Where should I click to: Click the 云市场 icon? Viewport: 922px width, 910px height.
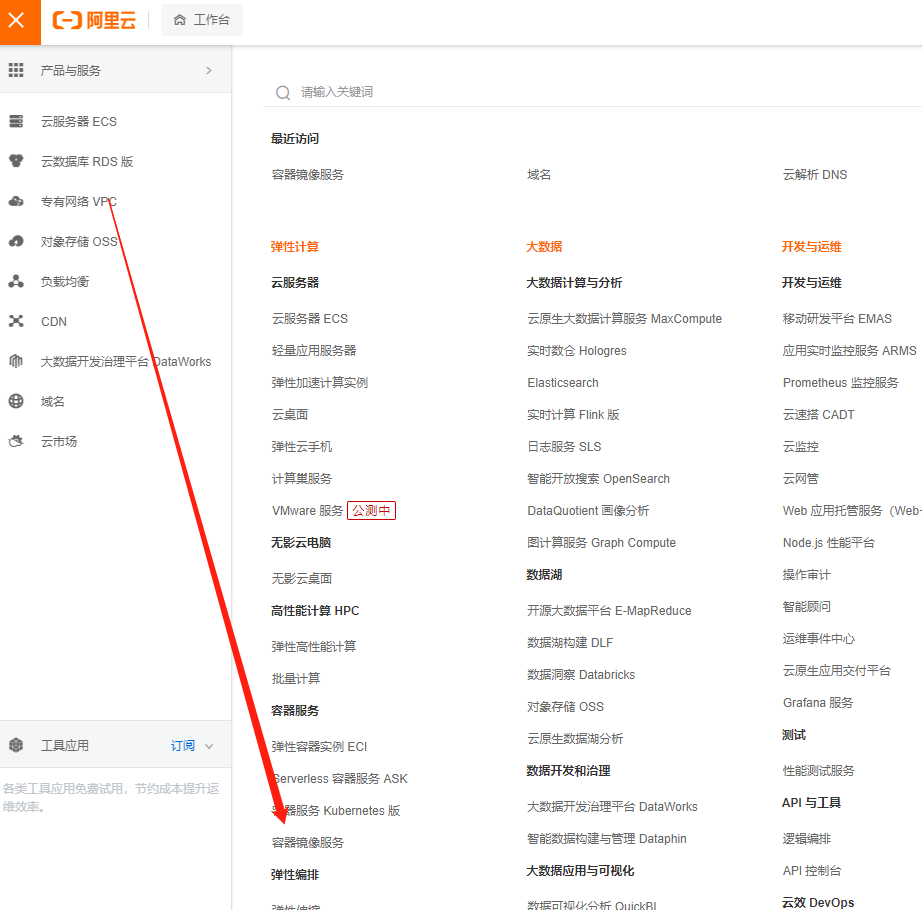(x=16, y=441)
